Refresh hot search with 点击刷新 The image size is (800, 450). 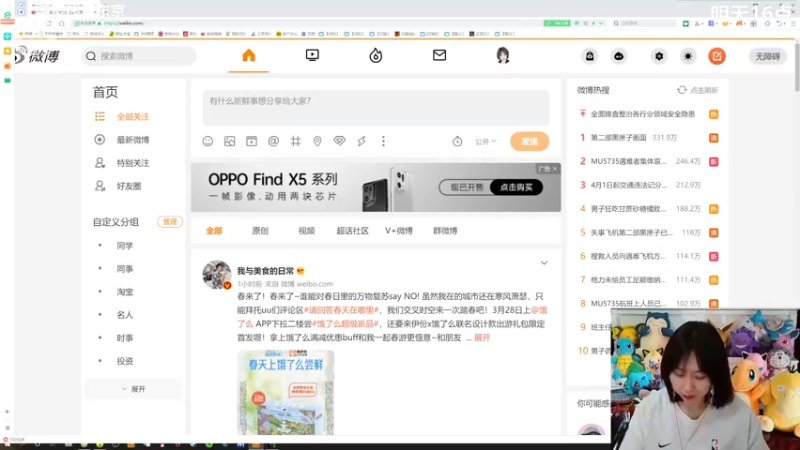(x=697, y=90)
